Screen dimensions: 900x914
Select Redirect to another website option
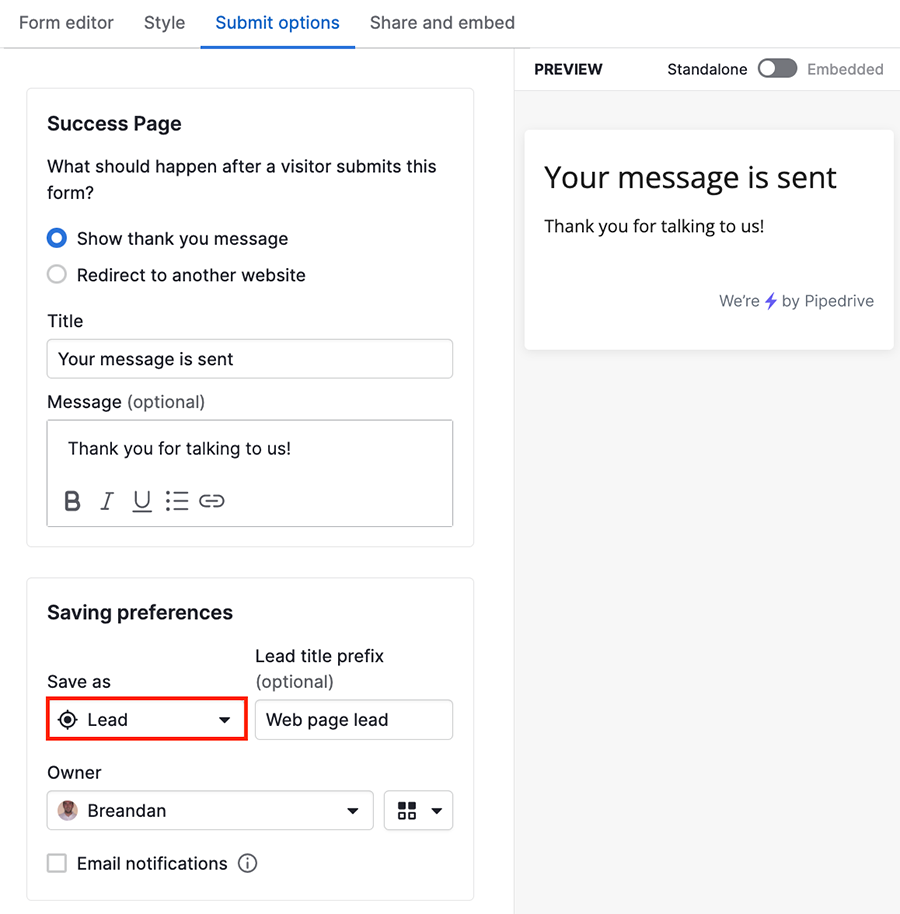coord(57,275)
